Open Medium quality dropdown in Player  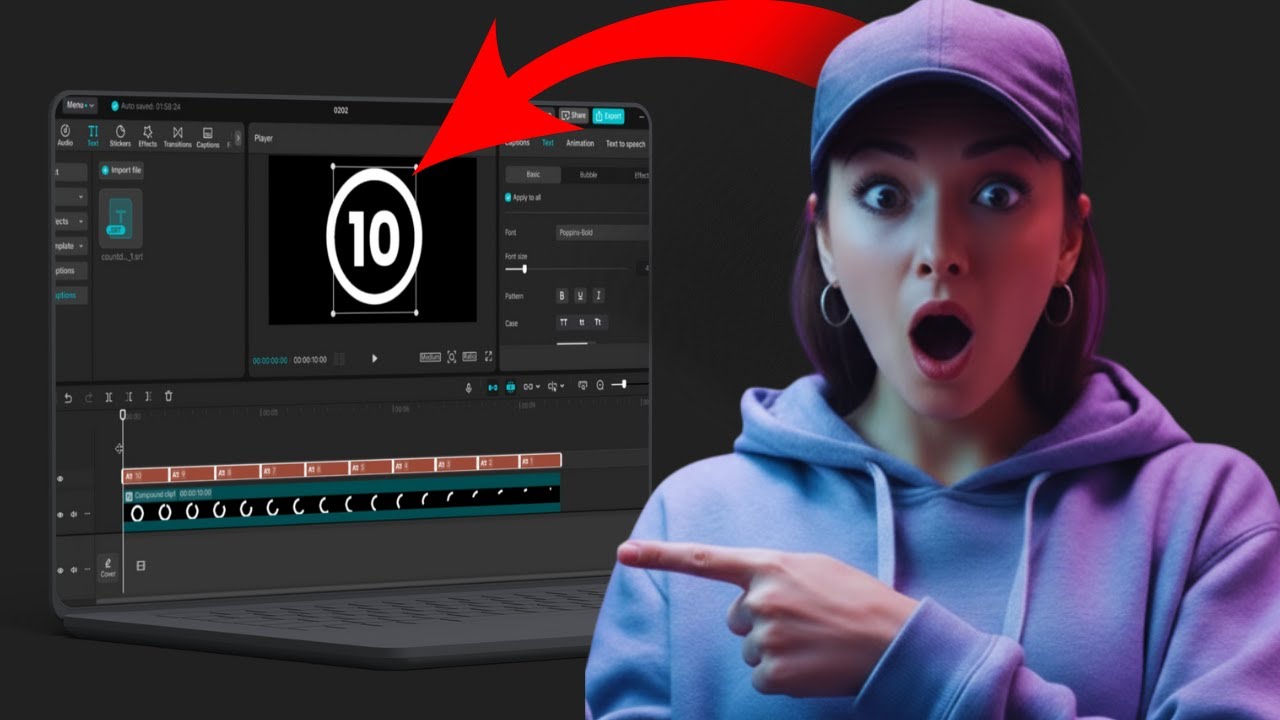coord(431,357)
